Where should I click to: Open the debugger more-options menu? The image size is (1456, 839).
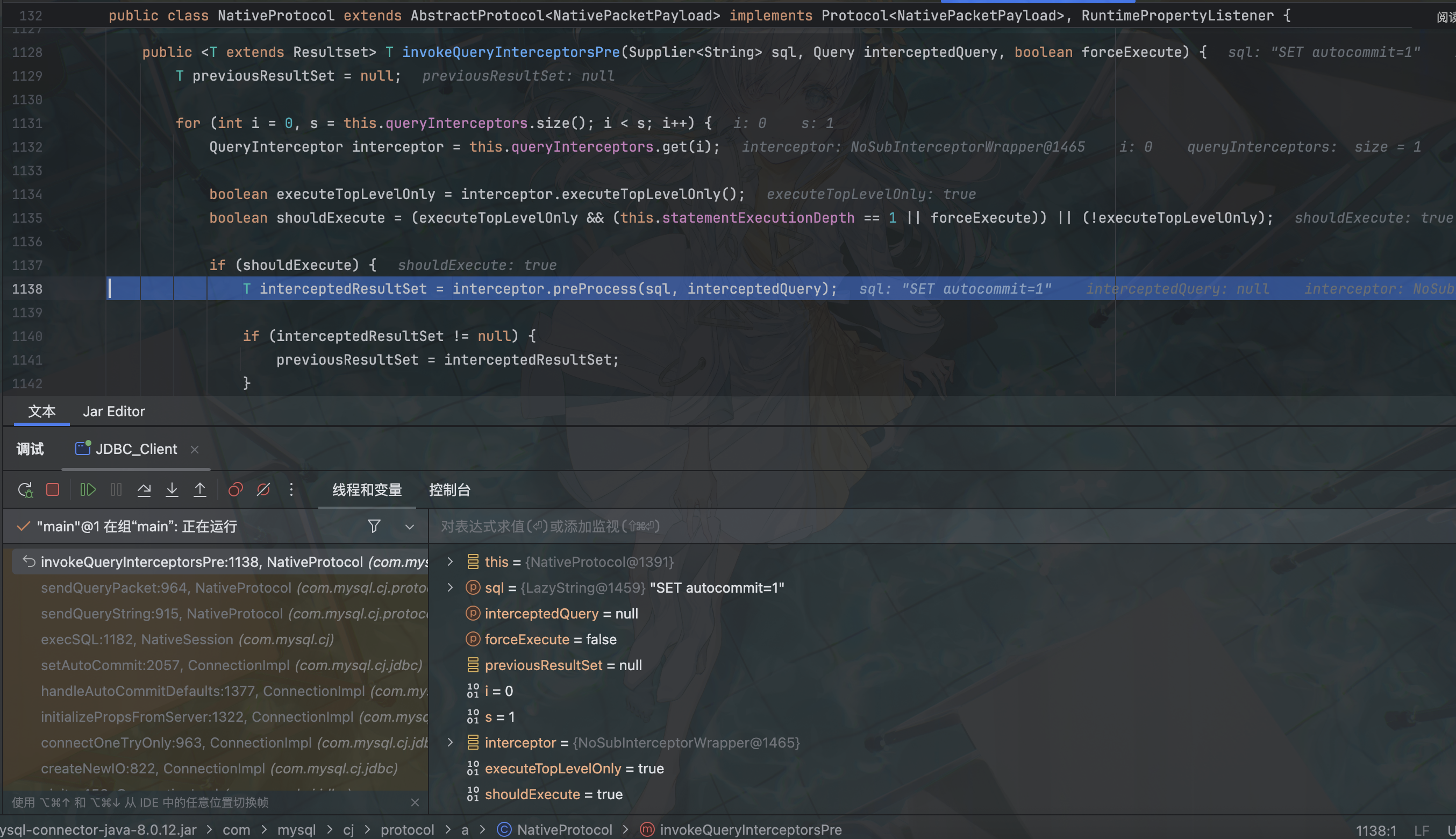(291, 490)
